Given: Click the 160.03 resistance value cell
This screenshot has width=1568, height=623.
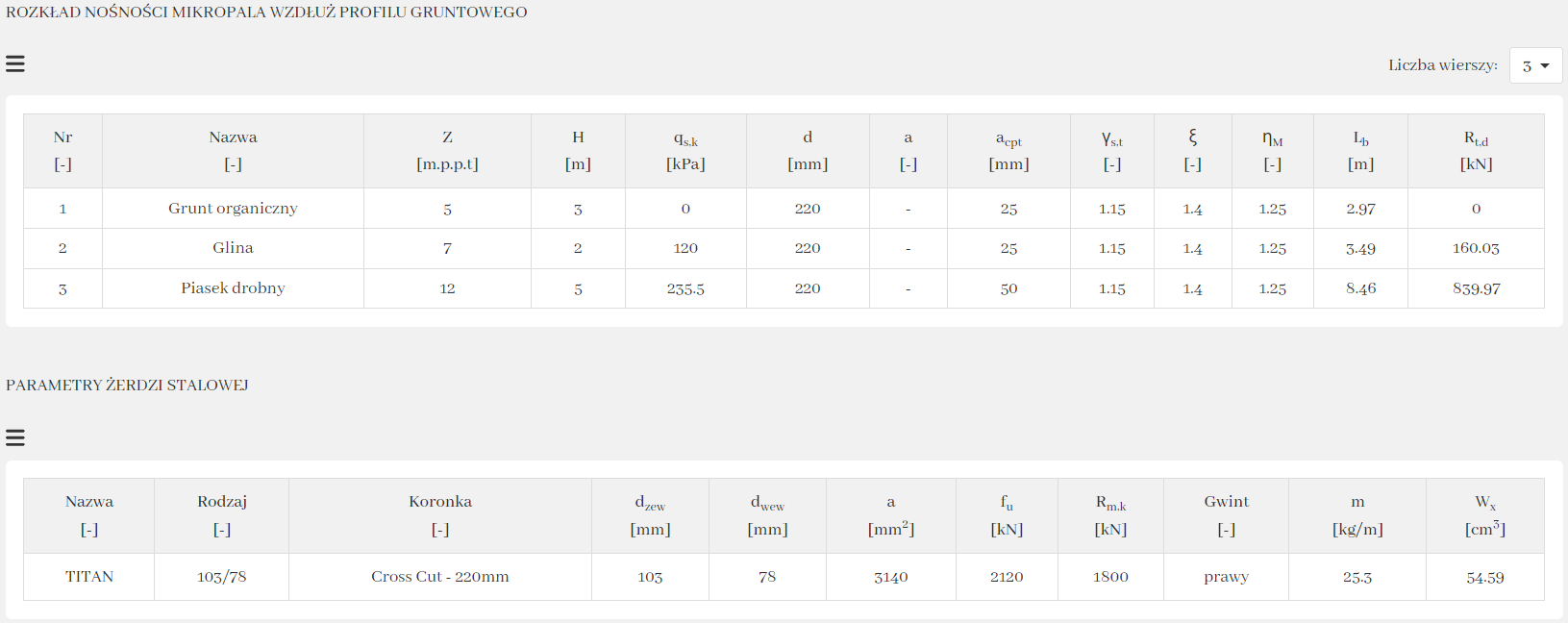Looking at the screenshot, I should coord(1476,248).
